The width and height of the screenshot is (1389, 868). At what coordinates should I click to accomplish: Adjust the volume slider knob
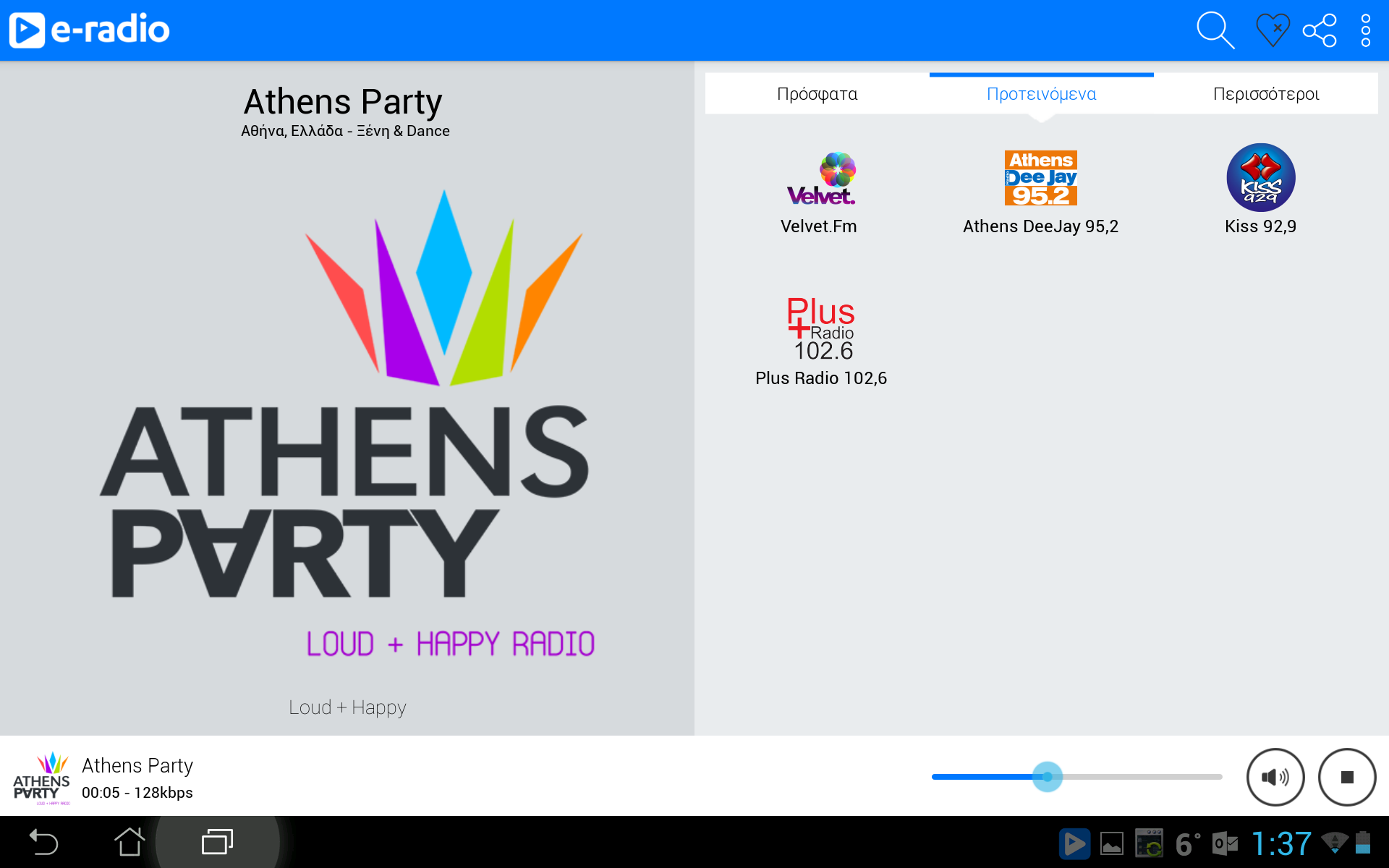(1047, 777)
